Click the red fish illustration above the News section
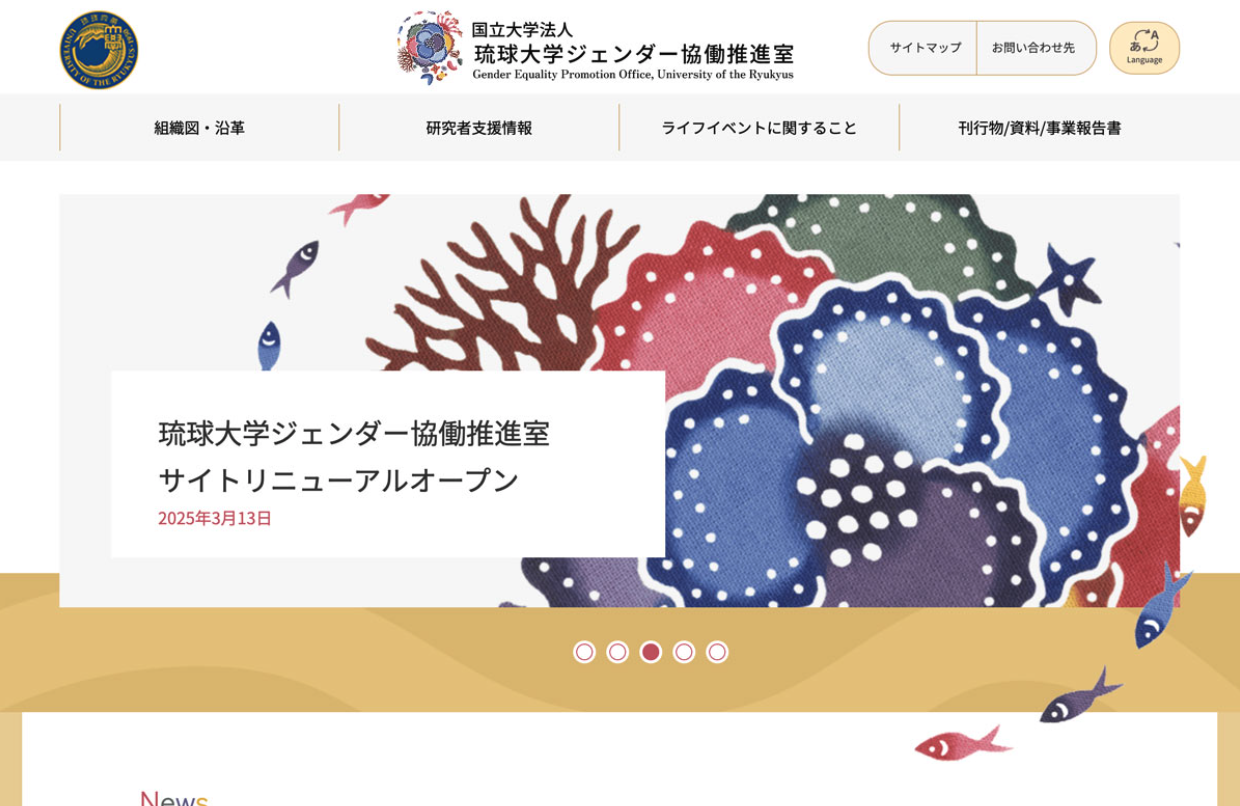Screen dimensions: 1240x806 [x=962, y=743]
